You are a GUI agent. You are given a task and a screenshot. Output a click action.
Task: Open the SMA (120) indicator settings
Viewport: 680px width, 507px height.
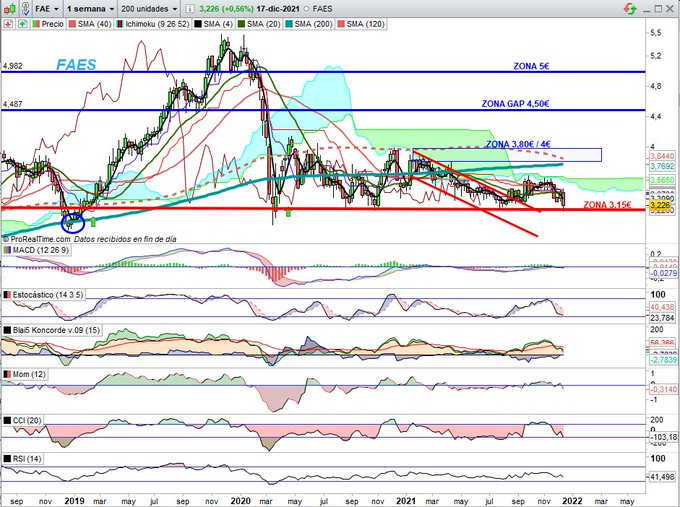(x=365, y=24)
